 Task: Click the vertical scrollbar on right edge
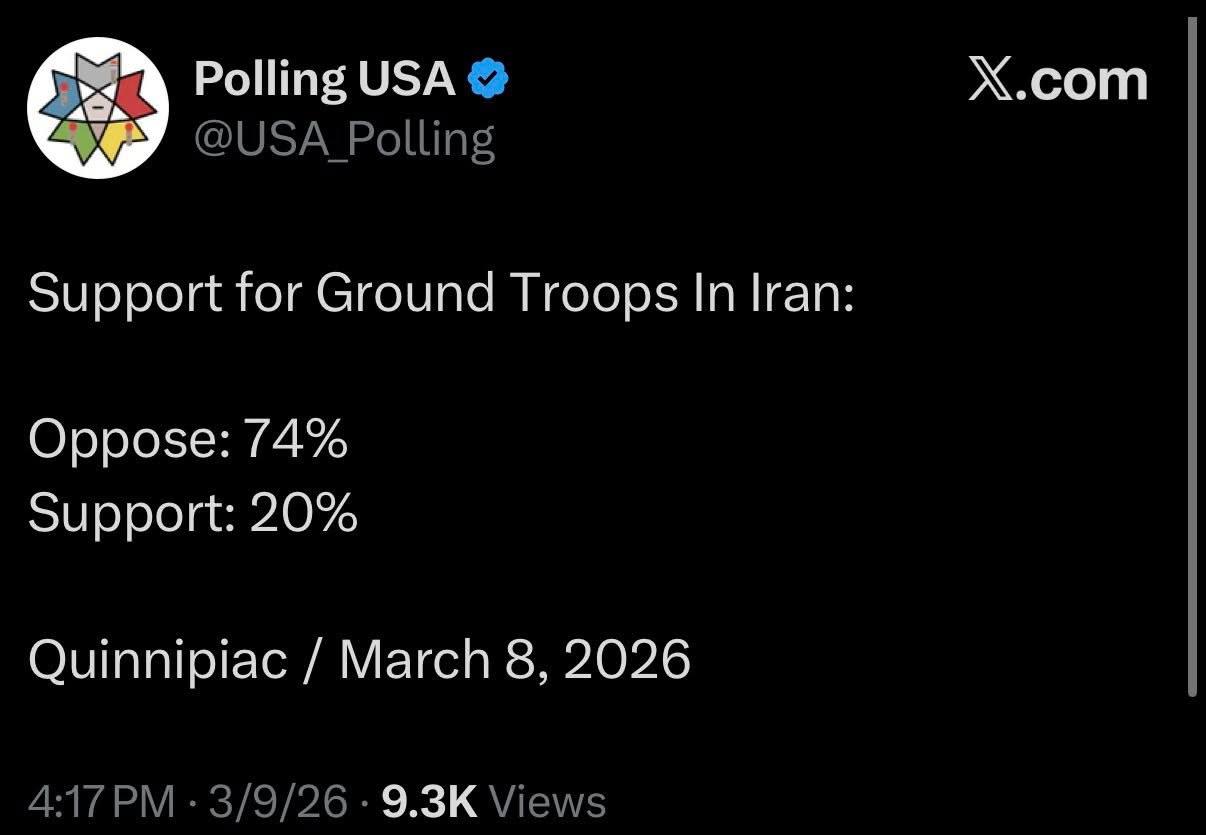(1191, 360)
